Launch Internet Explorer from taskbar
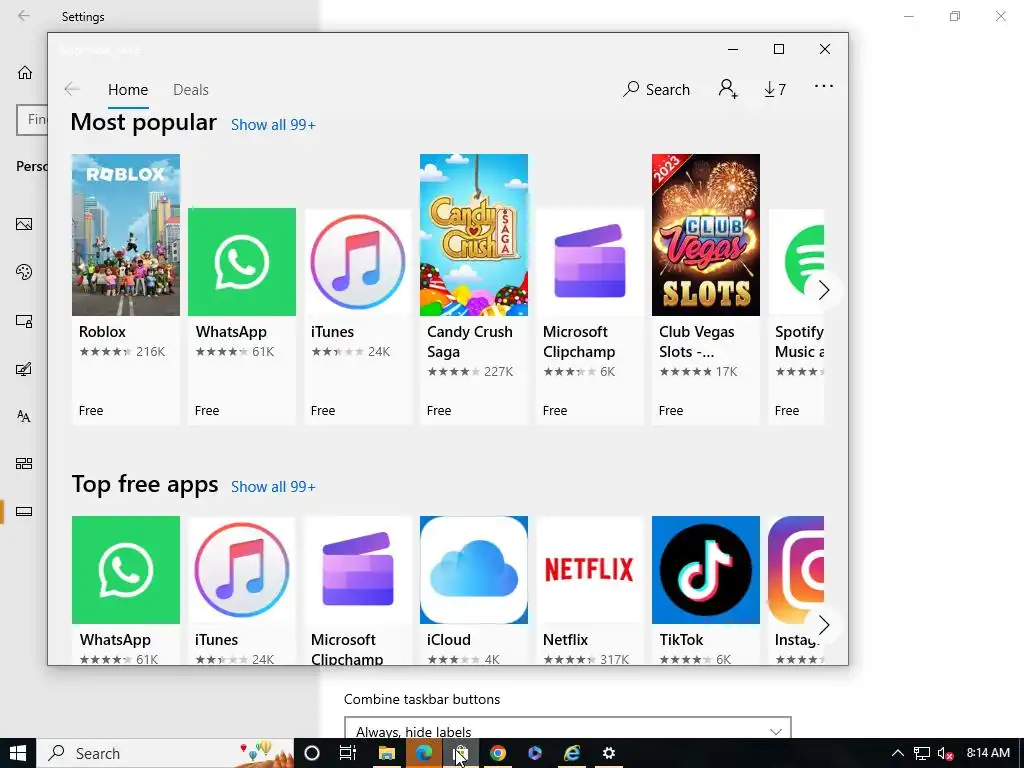This screenshot has width=1024, height=768. tap(572, 753)
